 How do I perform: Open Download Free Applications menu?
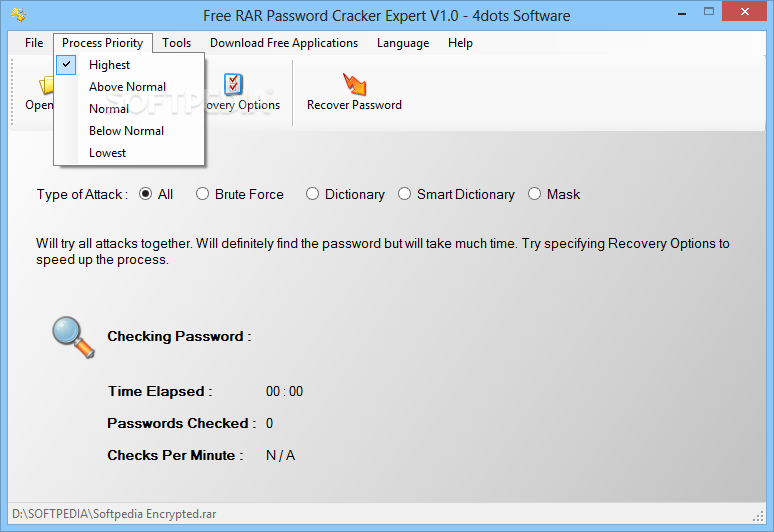[x=284, y=43]
